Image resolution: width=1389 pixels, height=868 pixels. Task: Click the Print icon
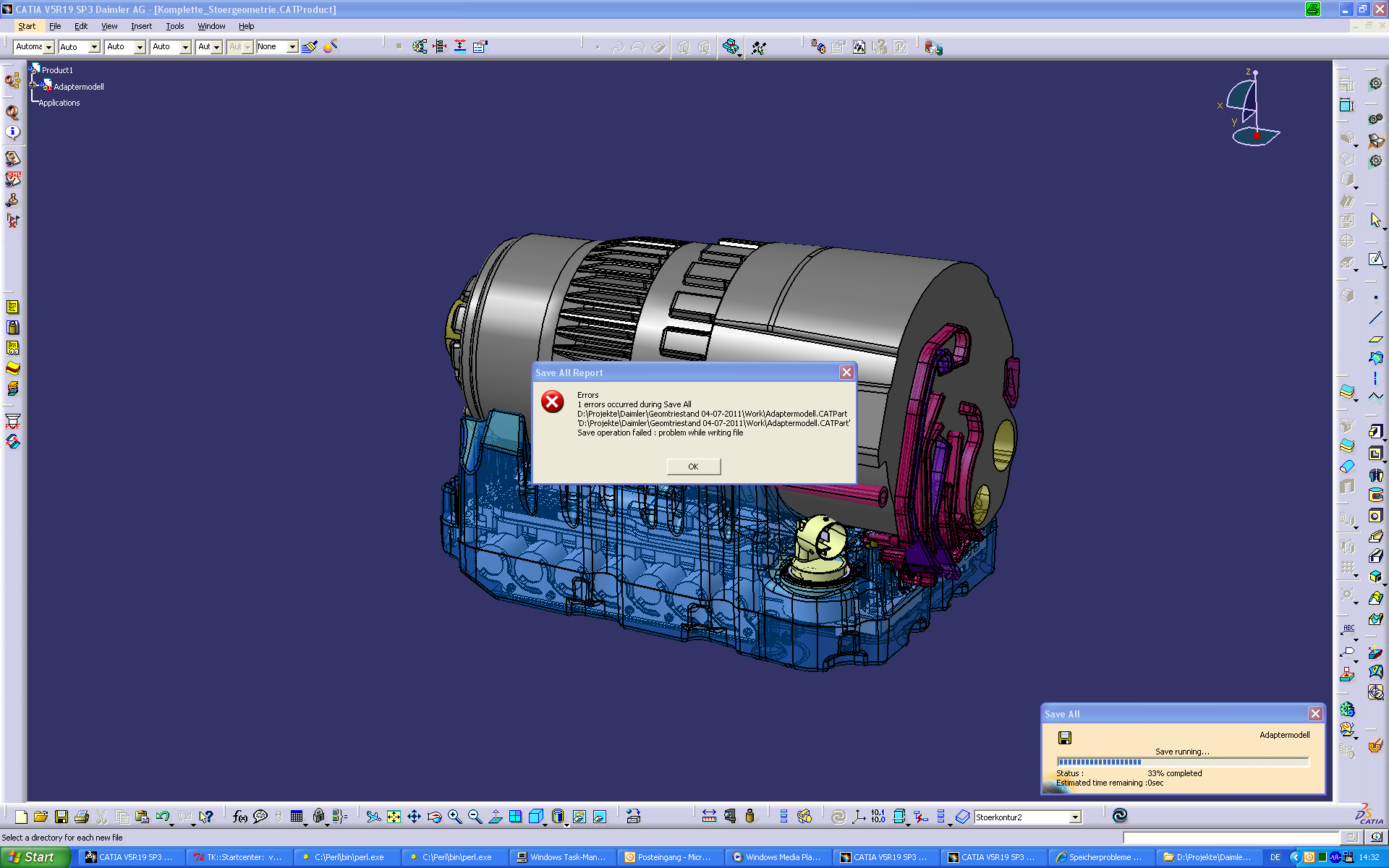[82, 817]
